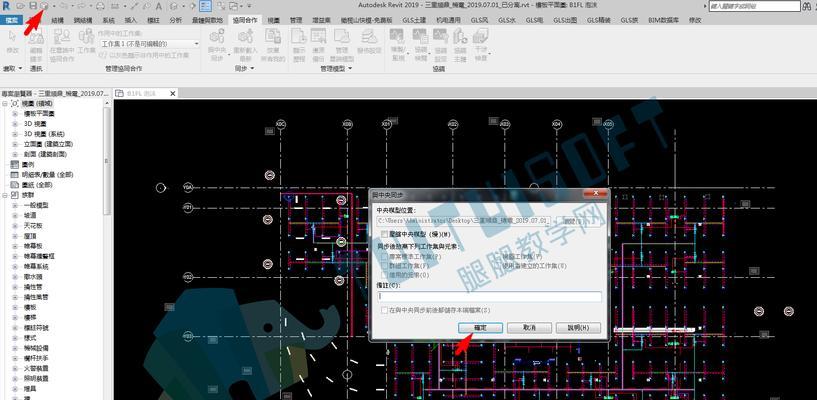
Task: Expand 3D 視圖 (系統) tree node
Action: point(15,134)
